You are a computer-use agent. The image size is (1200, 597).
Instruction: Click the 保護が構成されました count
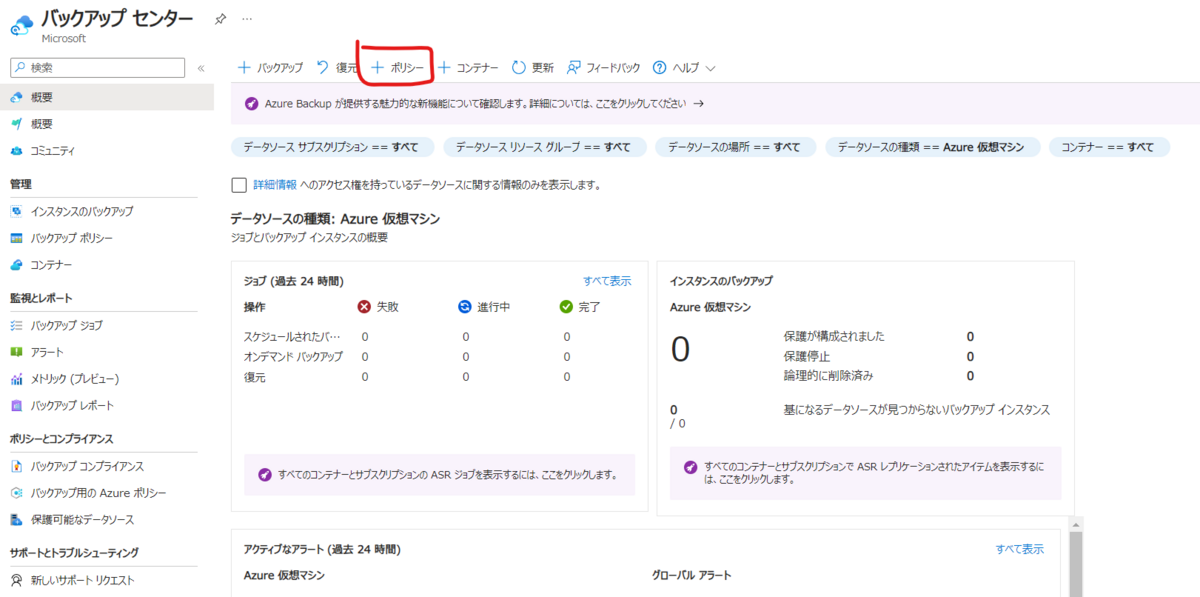click(x=970, y=337)
